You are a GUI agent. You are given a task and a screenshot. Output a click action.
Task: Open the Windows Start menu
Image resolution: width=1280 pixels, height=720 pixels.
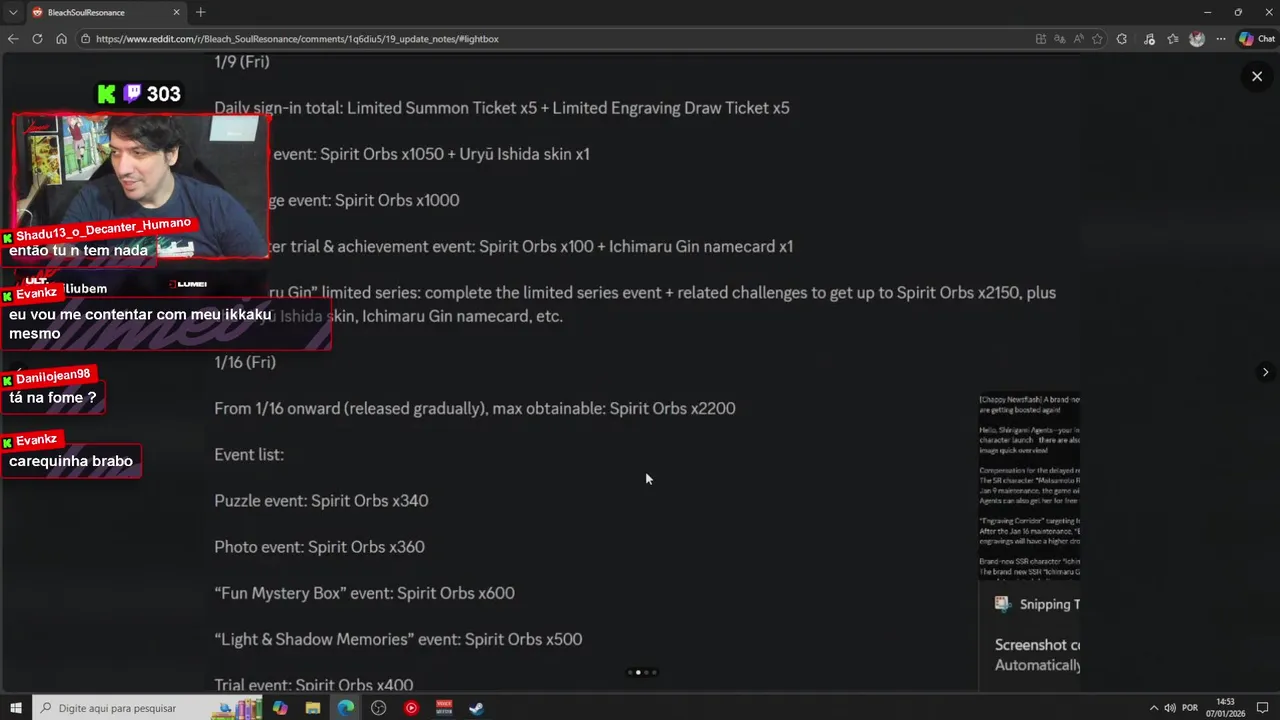(16, 708)
